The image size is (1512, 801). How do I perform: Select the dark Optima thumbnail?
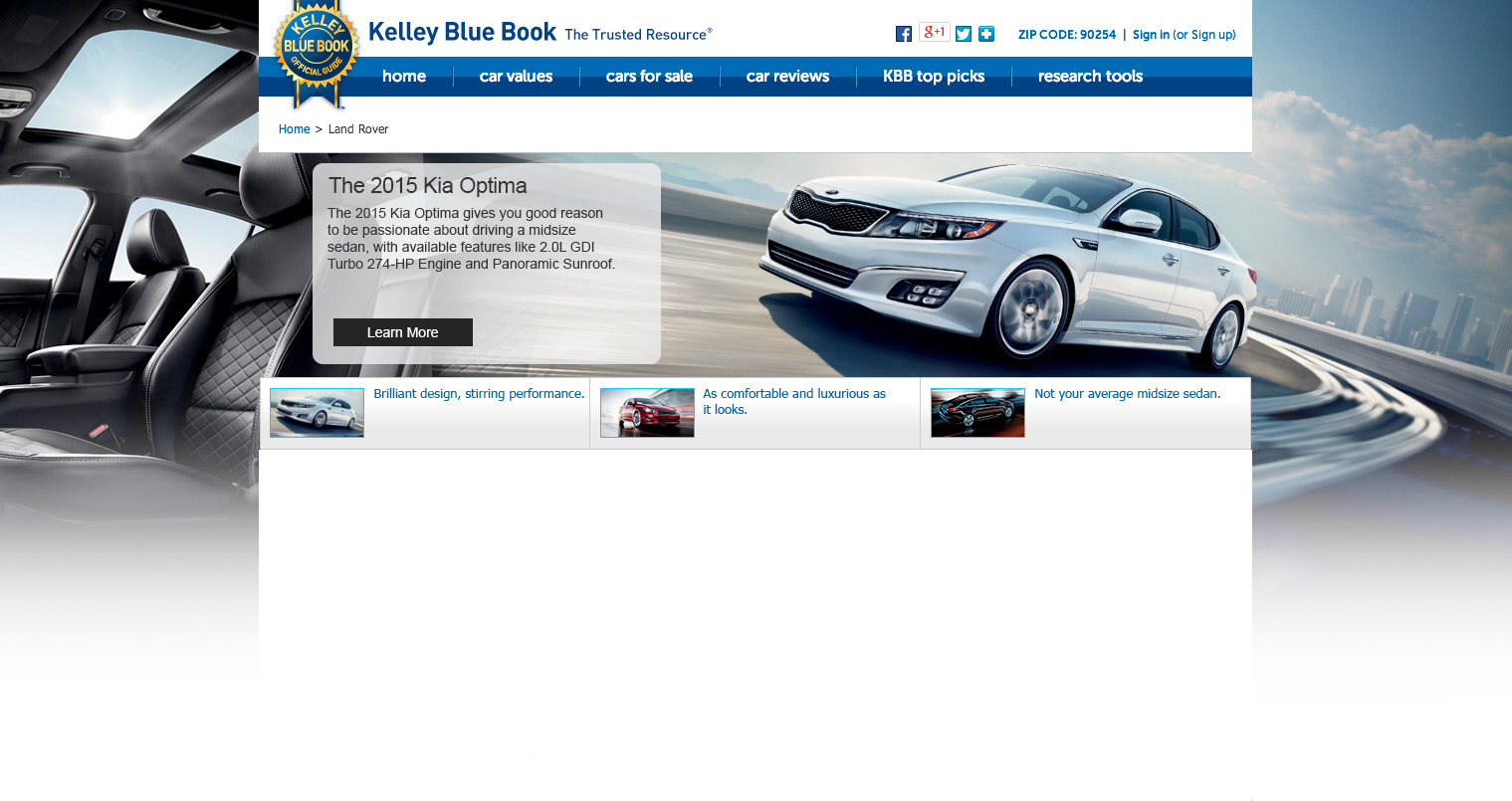(x=977, y=413)
